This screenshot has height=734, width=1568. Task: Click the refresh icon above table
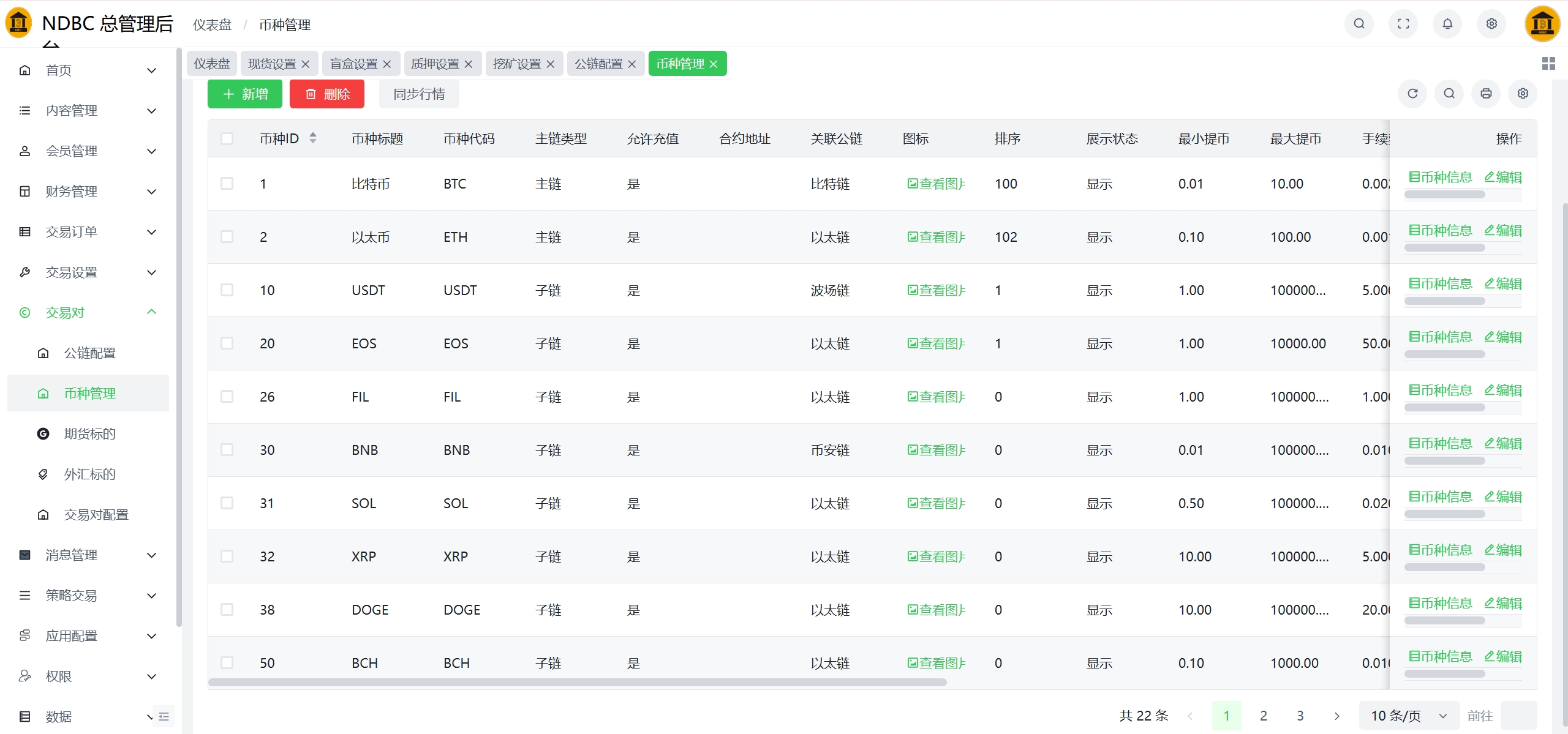point(1412,94)
